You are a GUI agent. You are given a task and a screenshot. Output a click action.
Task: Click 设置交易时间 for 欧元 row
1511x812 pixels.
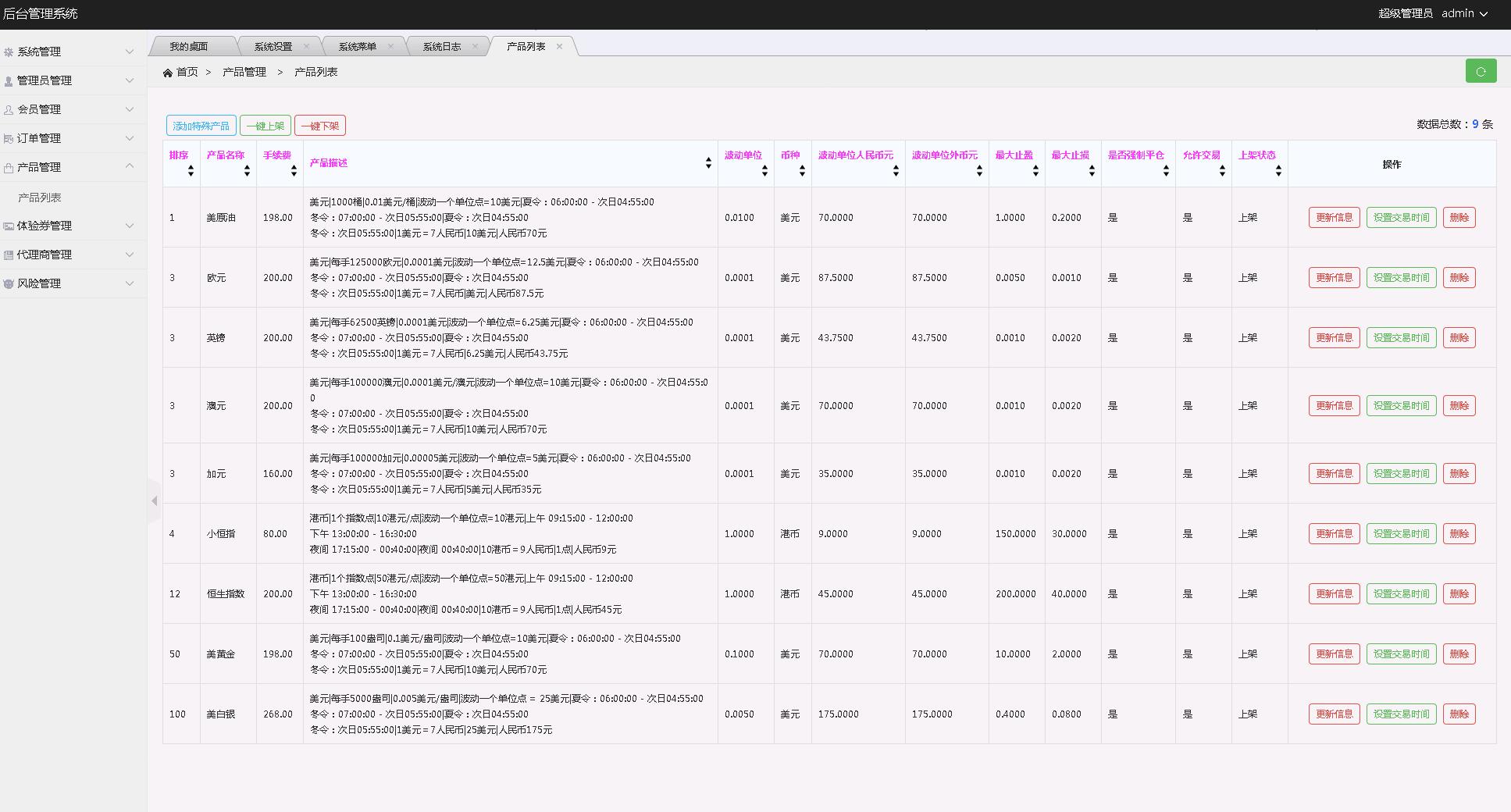[x=1402, y=278]
